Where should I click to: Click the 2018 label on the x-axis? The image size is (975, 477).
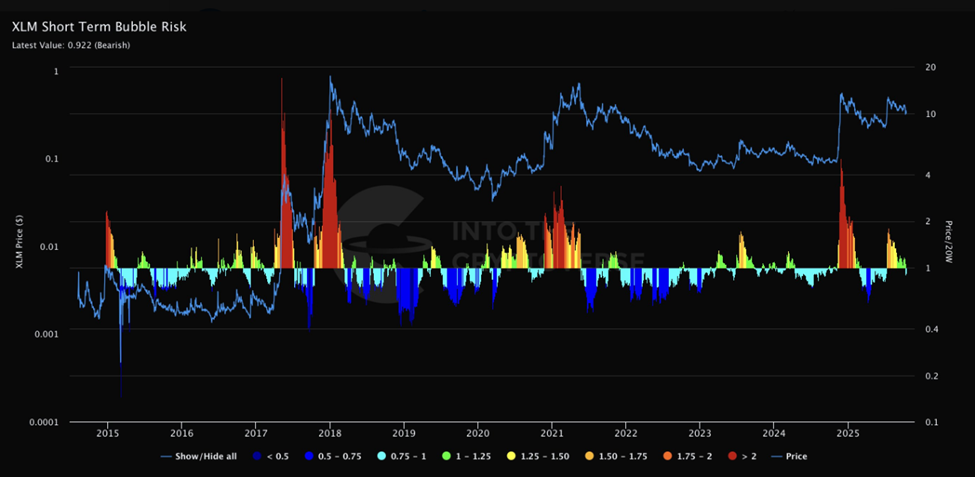tap(330, 432)
